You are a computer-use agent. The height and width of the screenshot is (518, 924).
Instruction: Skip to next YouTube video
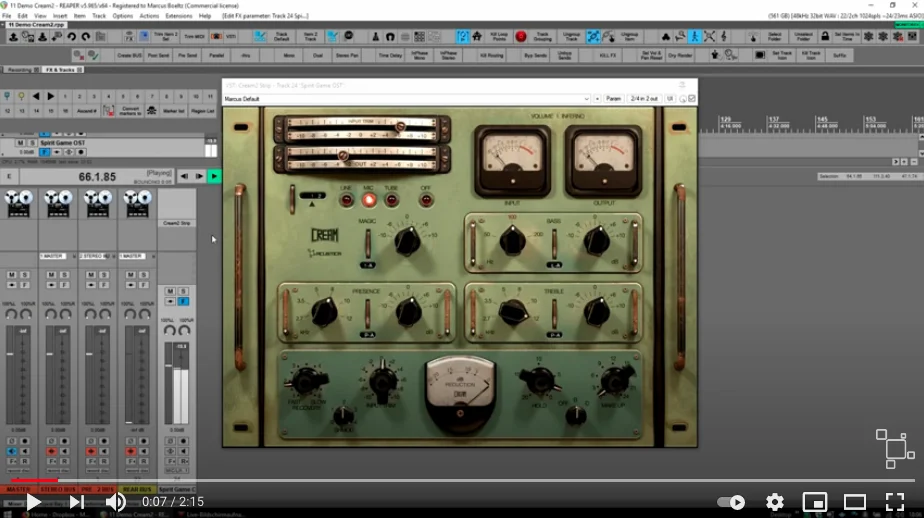pos(77,502)
